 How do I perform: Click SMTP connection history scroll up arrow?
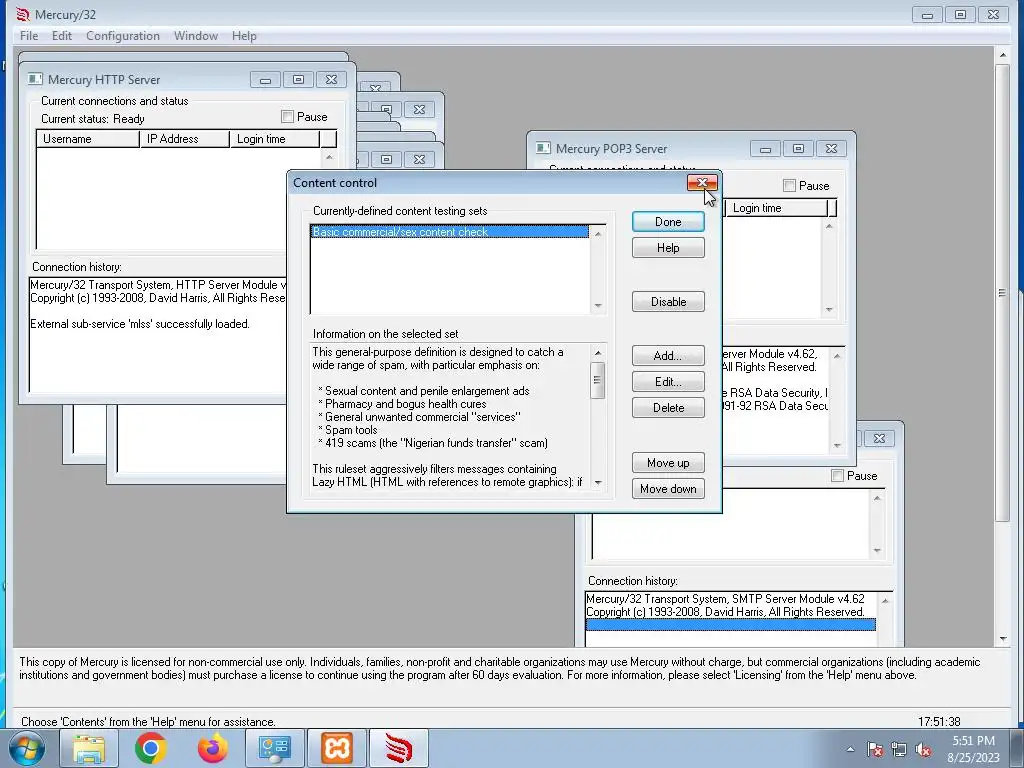(886, 601)
